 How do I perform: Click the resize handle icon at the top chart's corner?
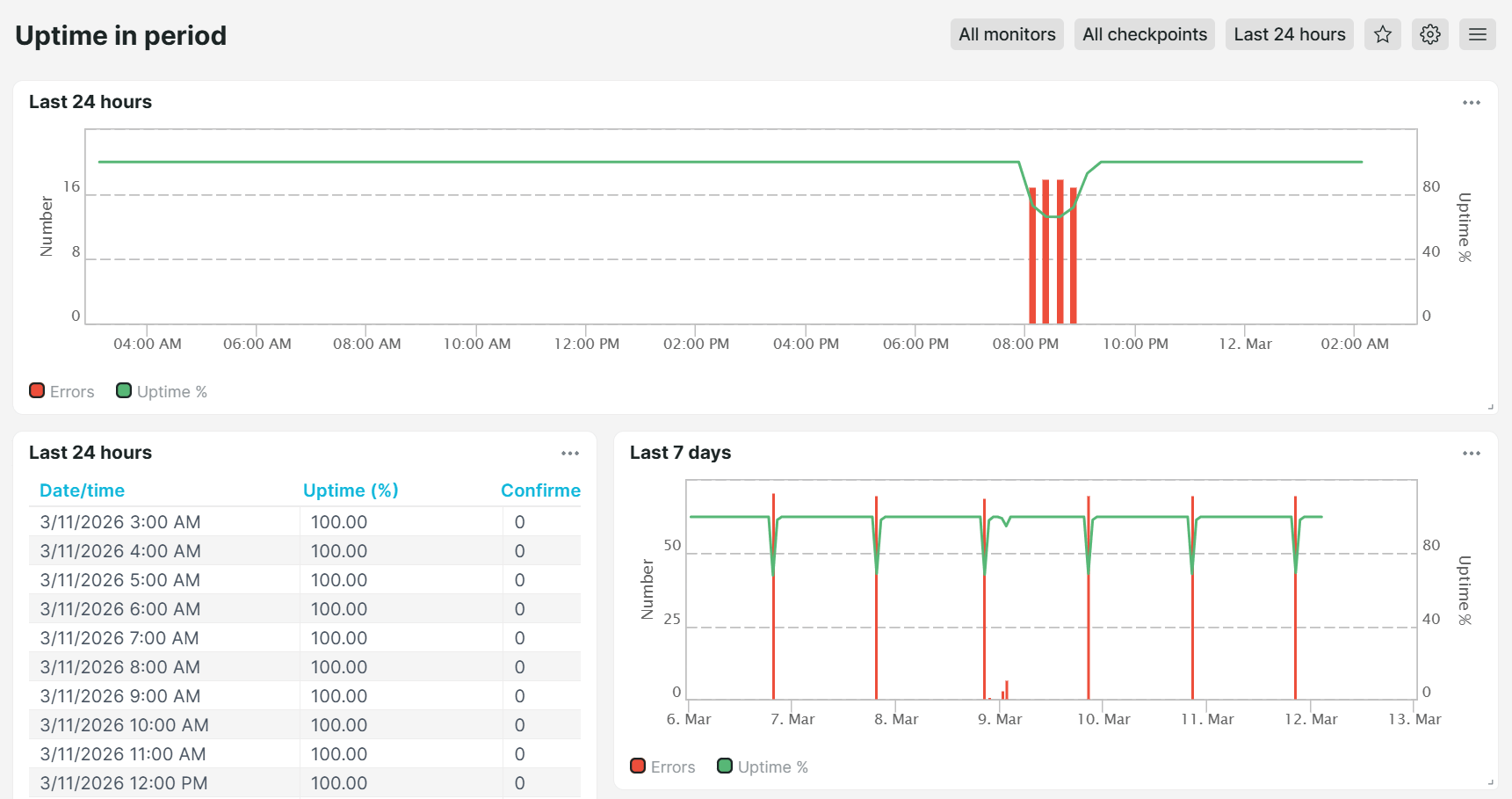coord(1493,404)
